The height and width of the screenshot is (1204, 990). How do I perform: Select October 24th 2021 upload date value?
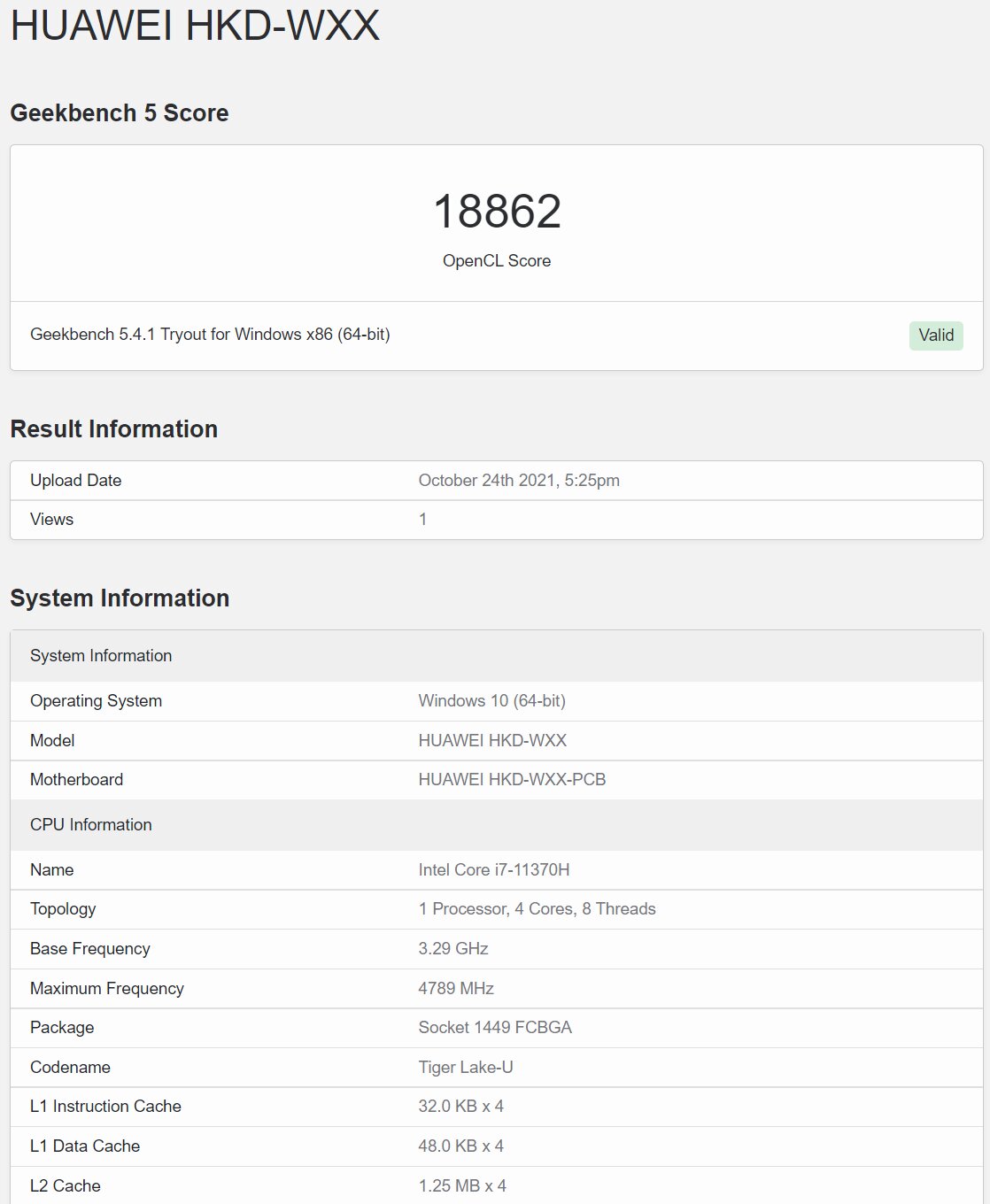pos(519,480)
